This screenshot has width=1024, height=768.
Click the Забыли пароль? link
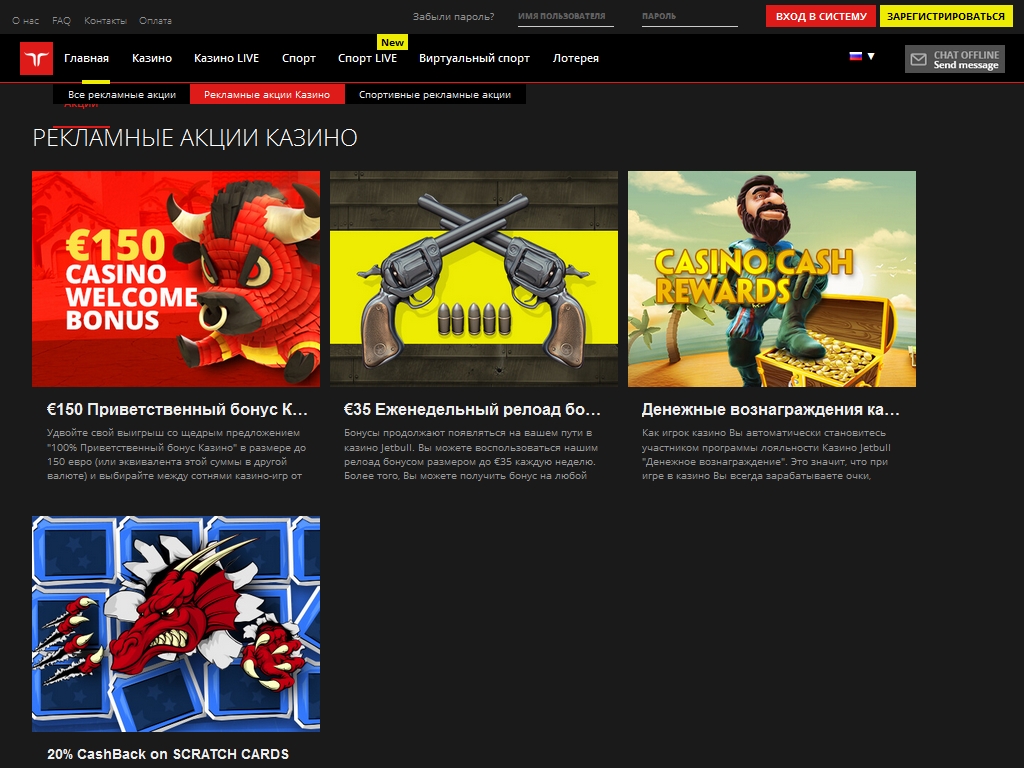pos(453,17)
